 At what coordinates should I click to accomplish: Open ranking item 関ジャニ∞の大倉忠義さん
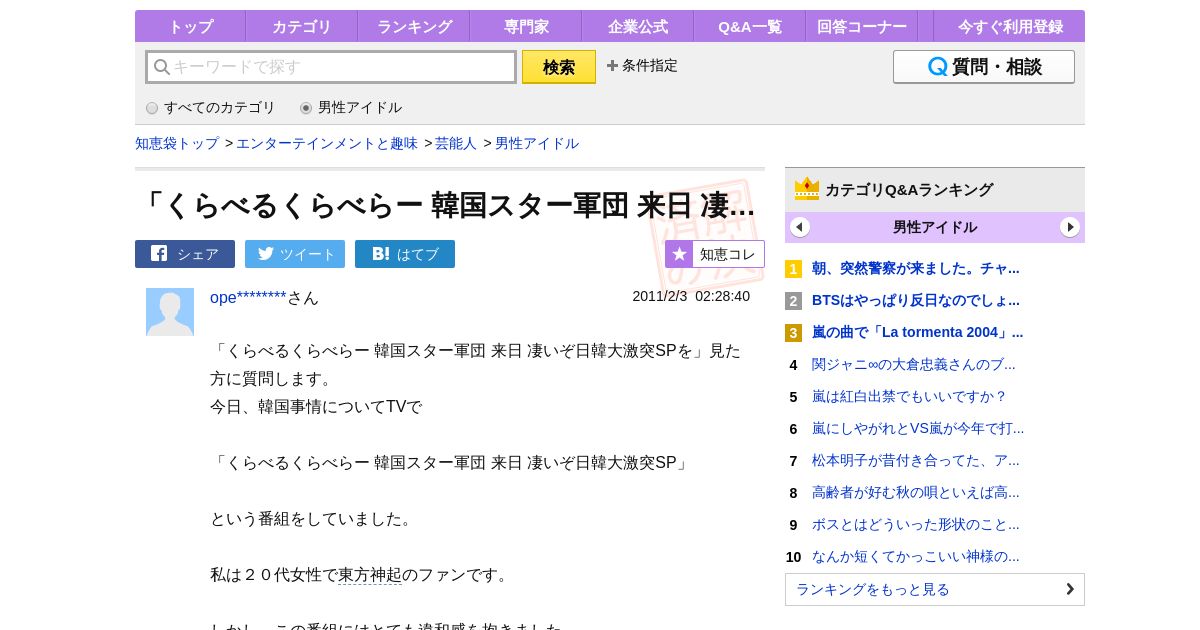point(914,364)
